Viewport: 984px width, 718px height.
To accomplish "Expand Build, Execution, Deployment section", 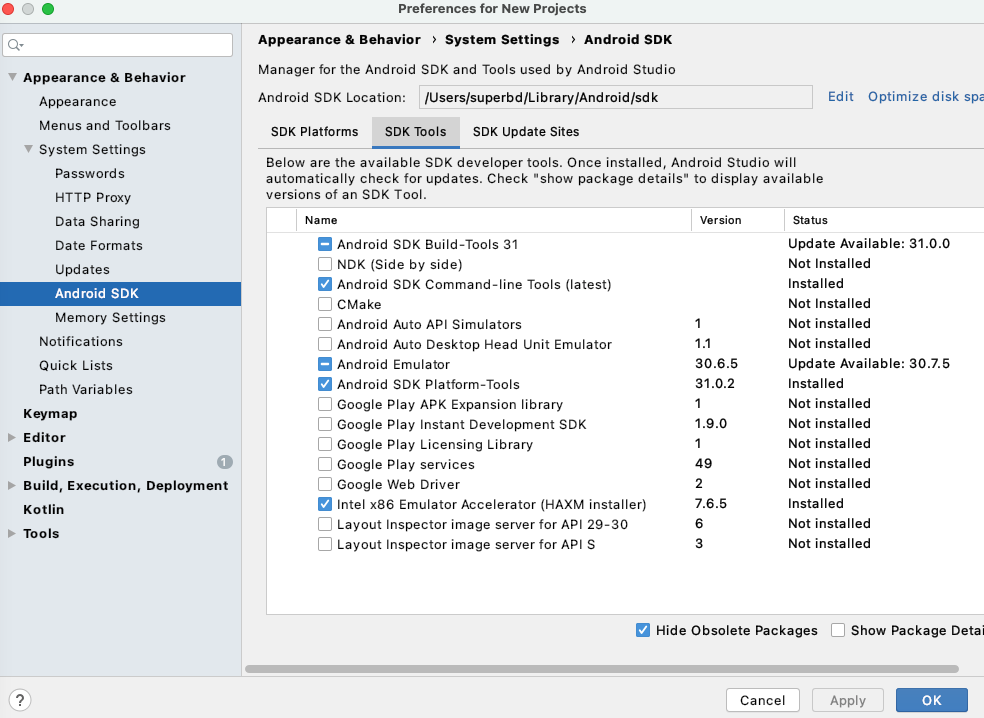I will pos(12,486).
